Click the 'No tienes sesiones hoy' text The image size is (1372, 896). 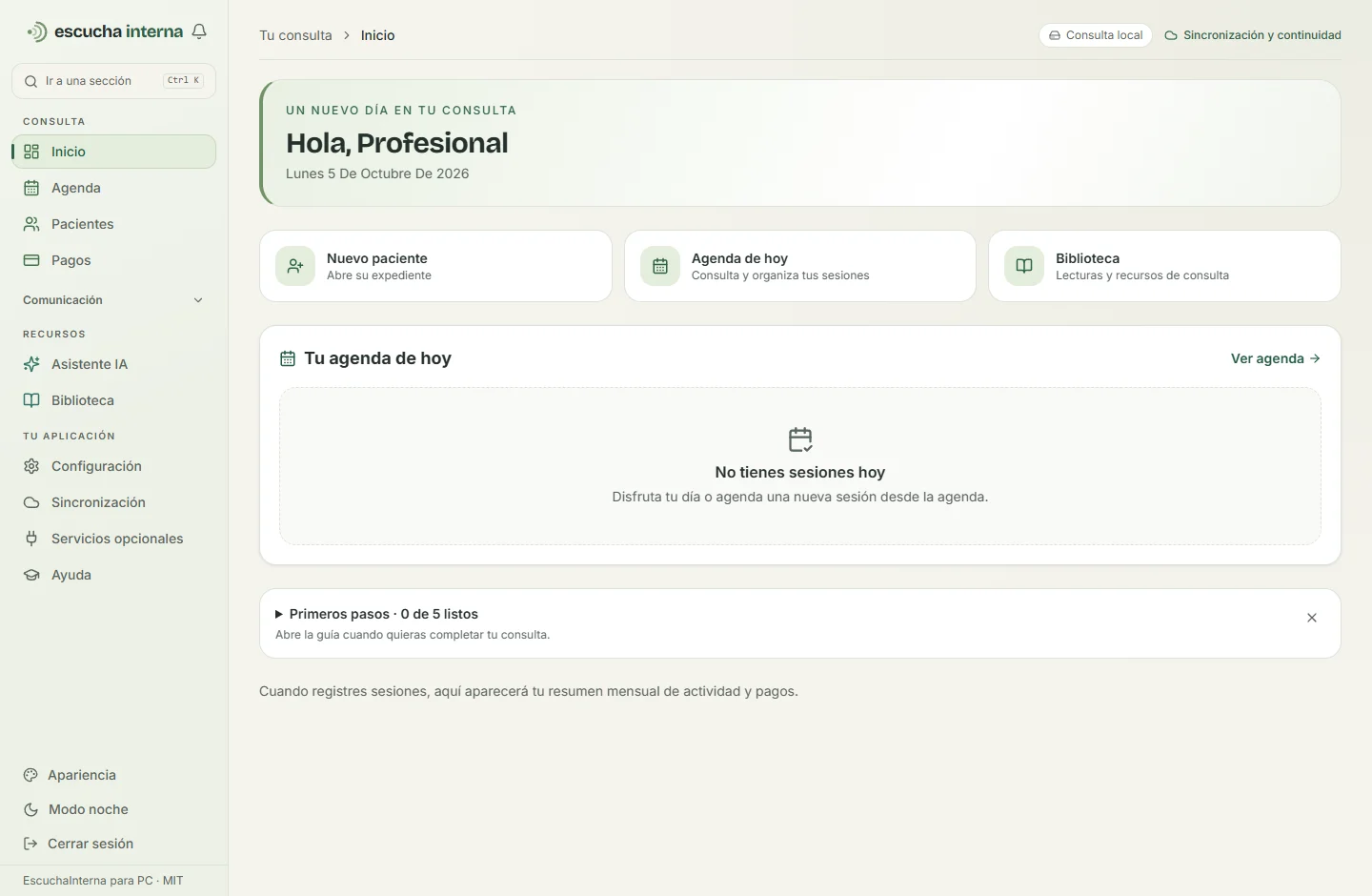coord(800,472)
